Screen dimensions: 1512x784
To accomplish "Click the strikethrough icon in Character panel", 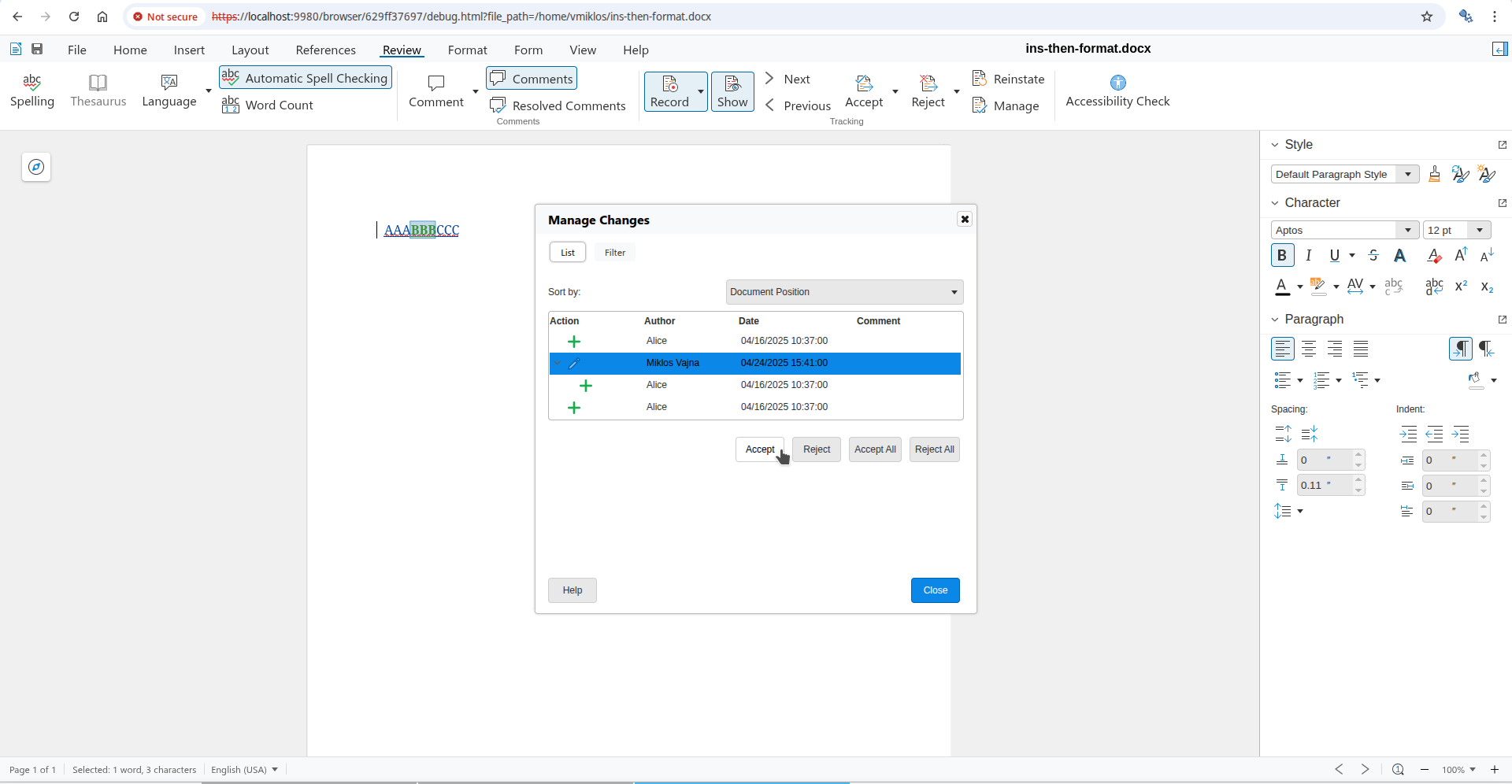I will [1373, 255].
